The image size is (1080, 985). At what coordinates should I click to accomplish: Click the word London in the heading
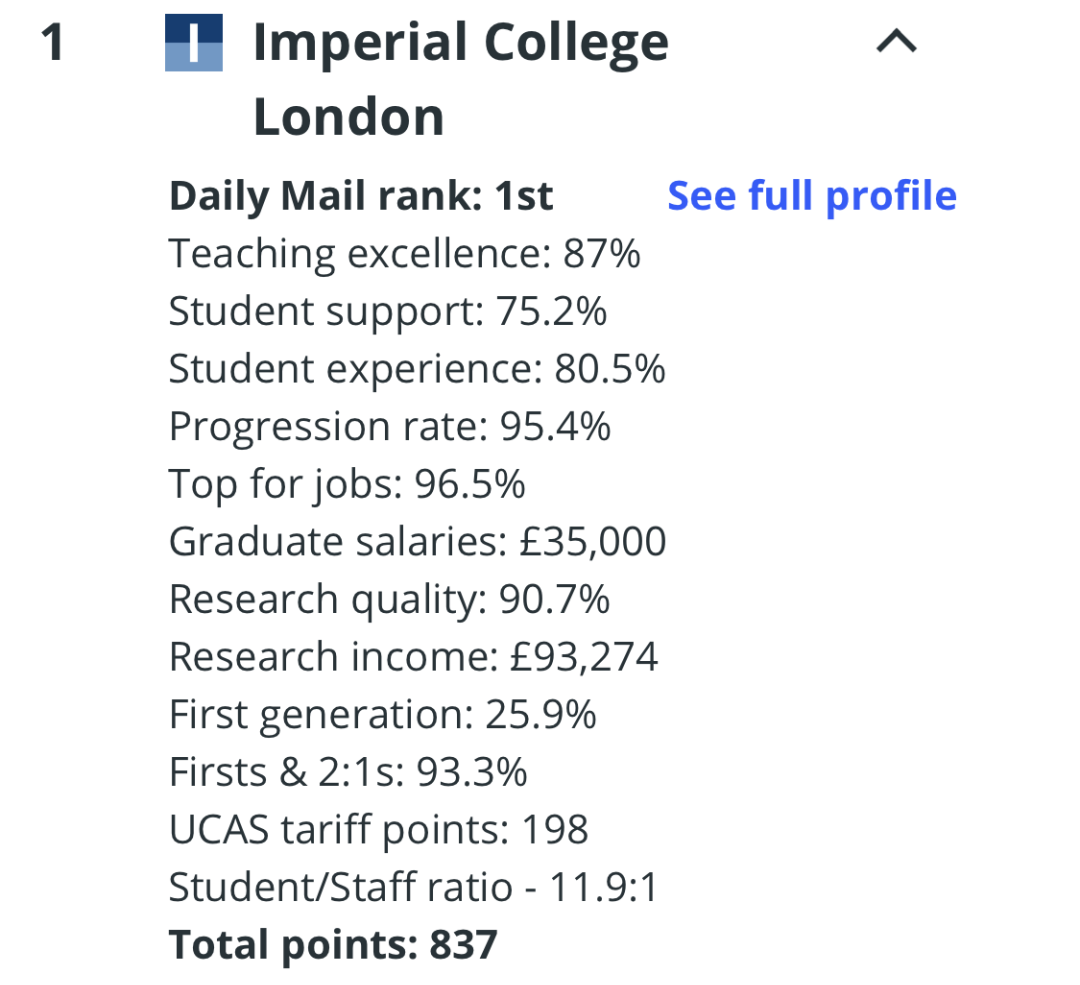[349, 117]
